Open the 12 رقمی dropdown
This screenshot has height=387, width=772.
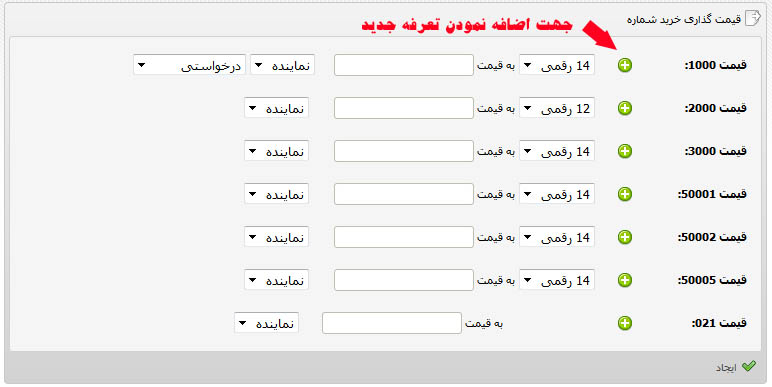click(x=557, y=108)
